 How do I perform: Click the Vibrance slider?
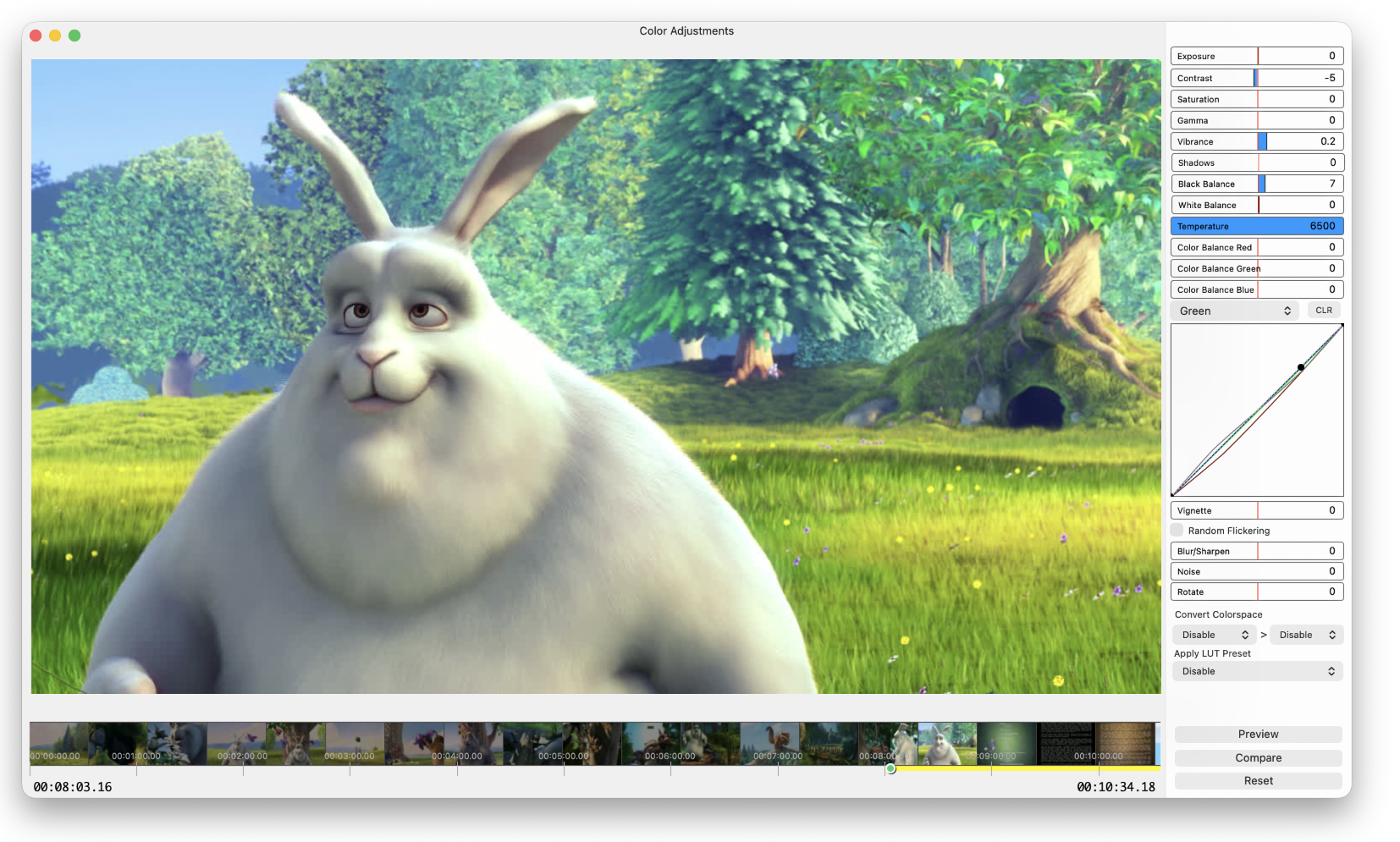click(1257, 141)
